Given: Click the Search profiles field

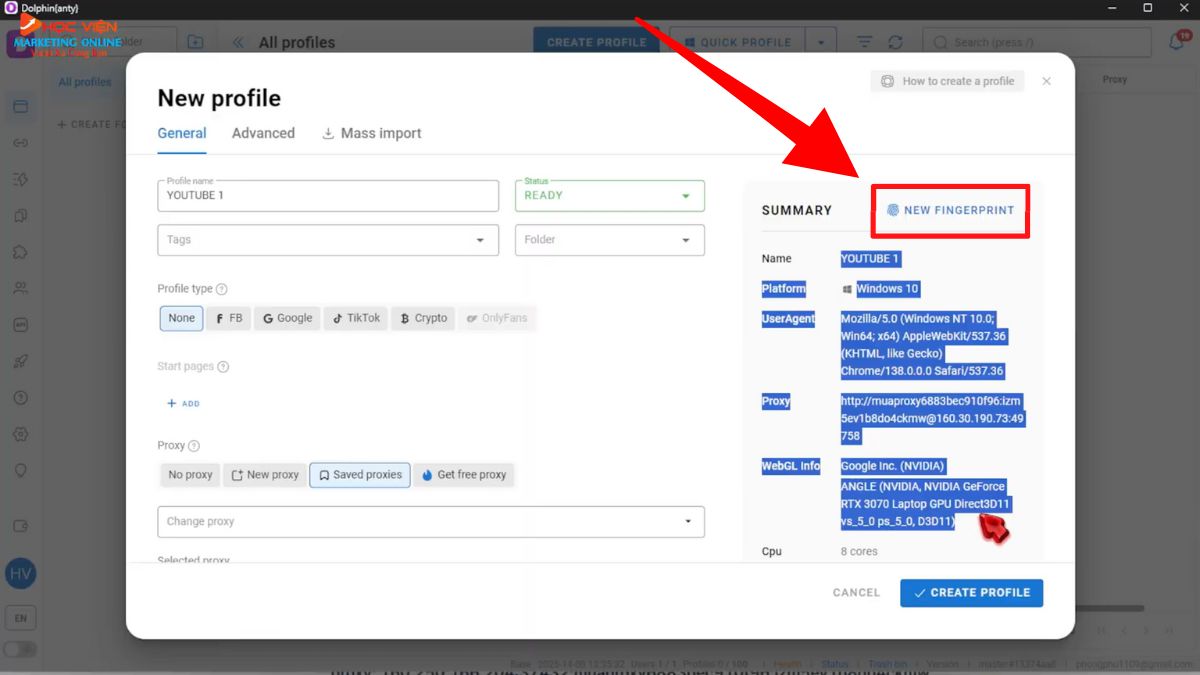Looking at the screenshot, I should [1039, 42].
